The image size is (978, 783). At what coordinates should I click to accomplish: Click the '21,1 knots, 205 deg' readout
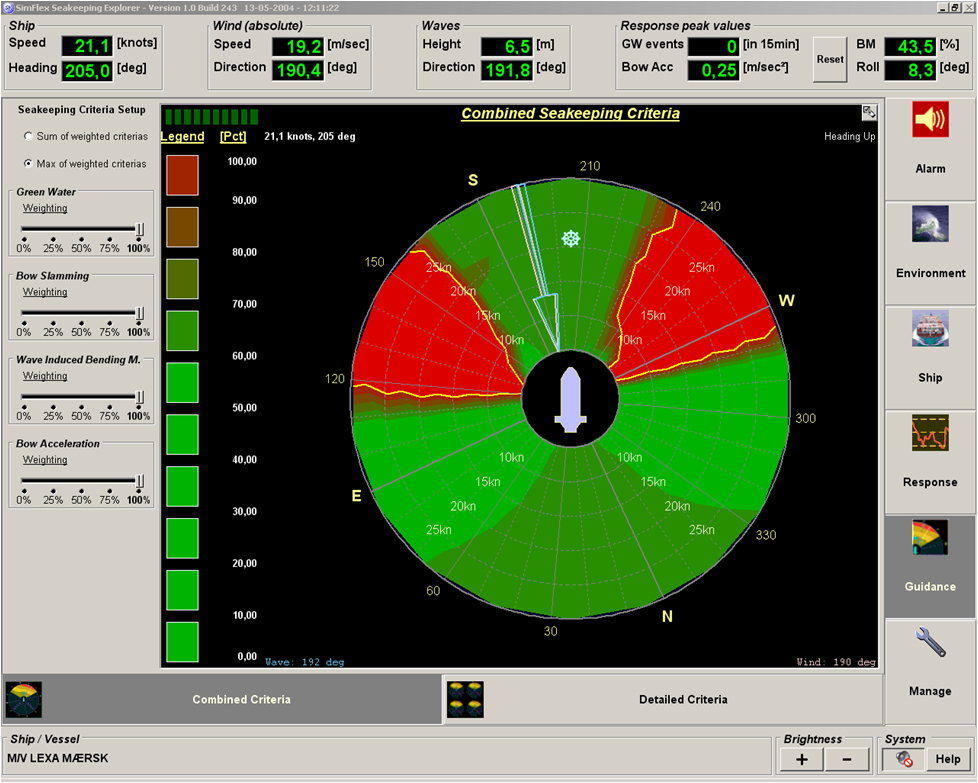click(x=310, y=136)
